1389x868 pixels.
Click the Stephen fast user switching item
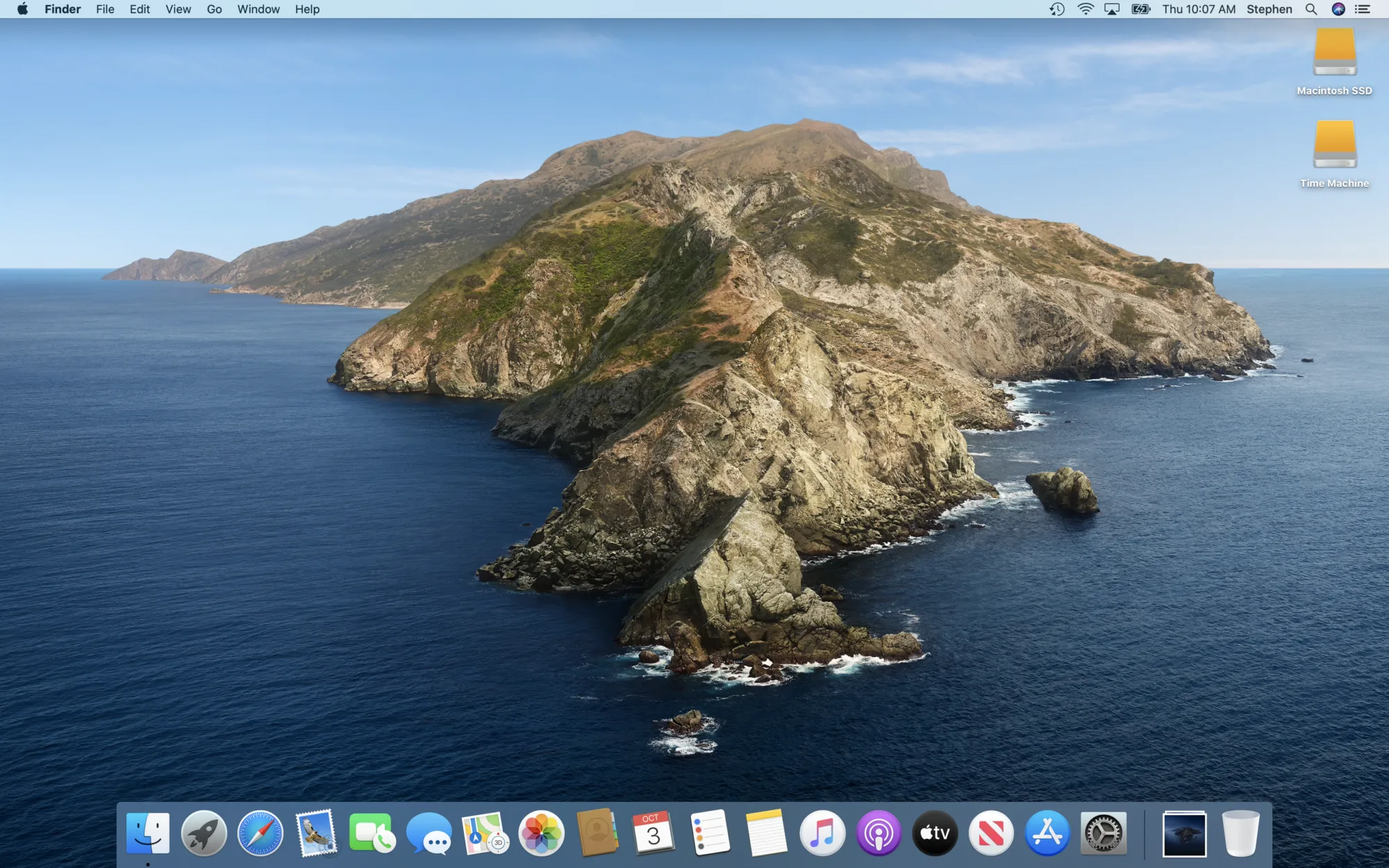pyautogui.click(x=1269, y=9)
